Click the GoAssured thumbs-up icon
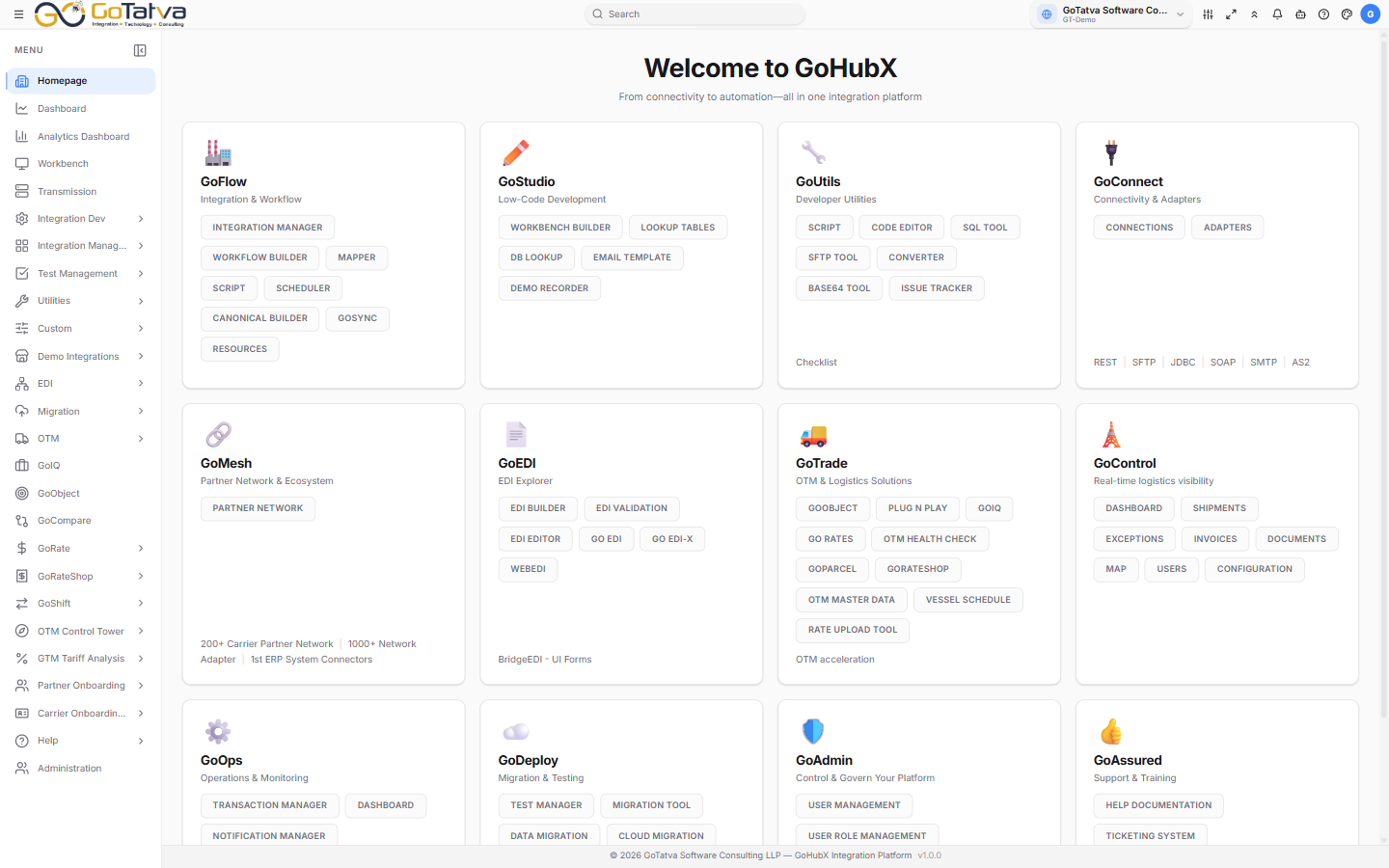The width and height of the screenshot is (1389, 868). (x=1111, y=731)
